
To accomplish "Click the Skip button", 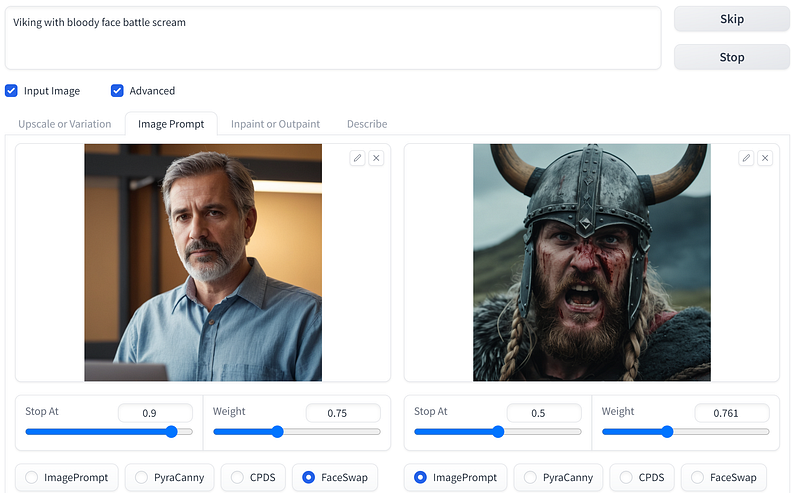I will pyautogui.click(x=732, y=19).
